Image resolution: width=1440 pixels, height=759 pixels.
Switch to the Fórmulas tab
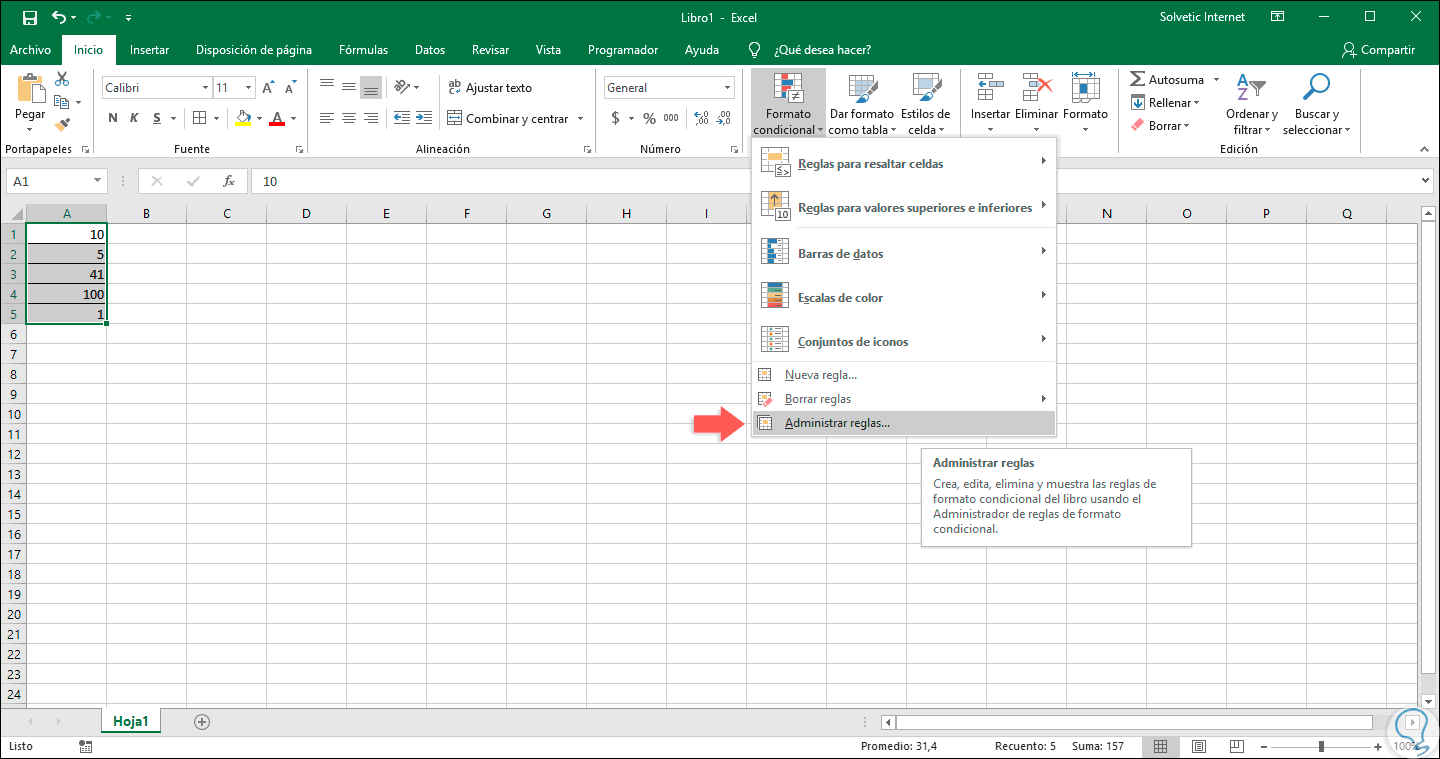click(363, 50)
